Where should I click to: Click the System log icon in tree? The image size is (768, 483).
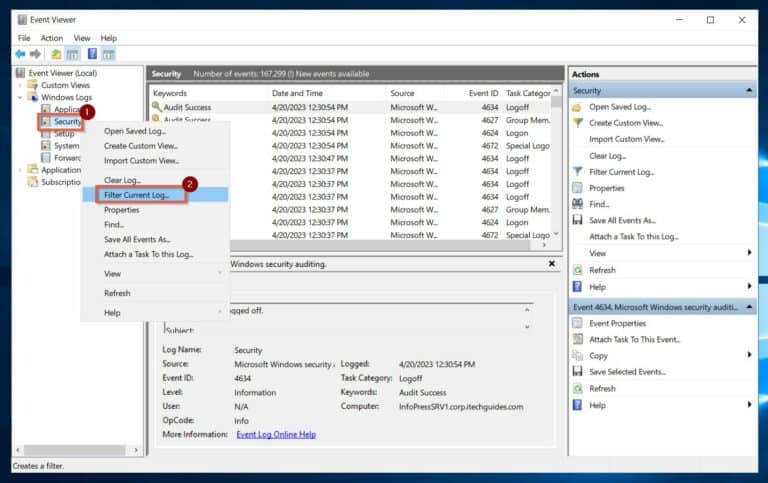46,145
